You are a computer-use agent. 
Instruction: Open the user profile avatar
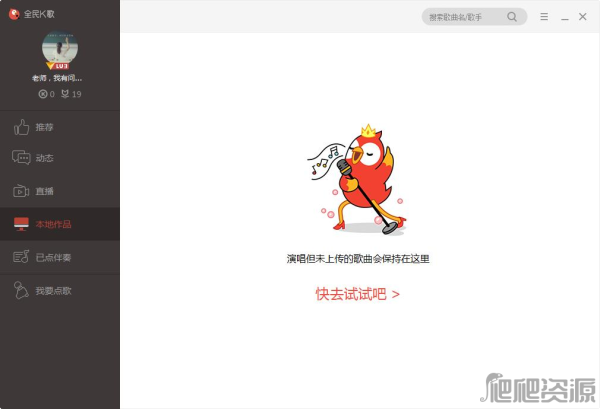point(60,49)
